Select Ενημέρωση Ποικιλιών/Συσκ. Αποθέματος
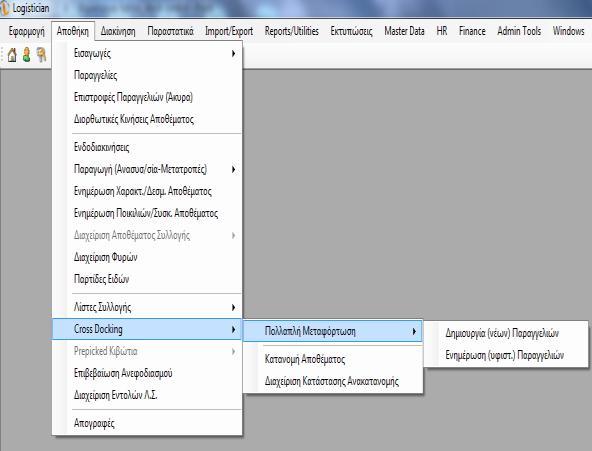Viewport: 592px width, 451px height. click(147, 213)
